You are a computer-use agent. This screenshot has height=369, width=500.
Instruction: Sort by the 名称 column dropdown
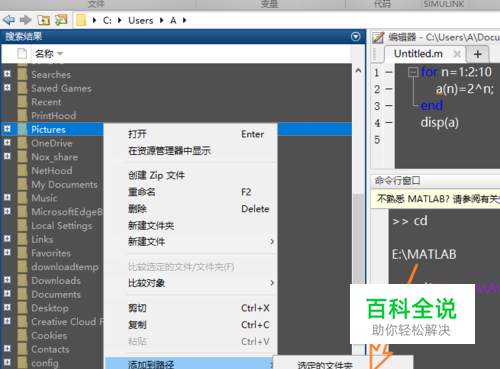click(60, 54)
